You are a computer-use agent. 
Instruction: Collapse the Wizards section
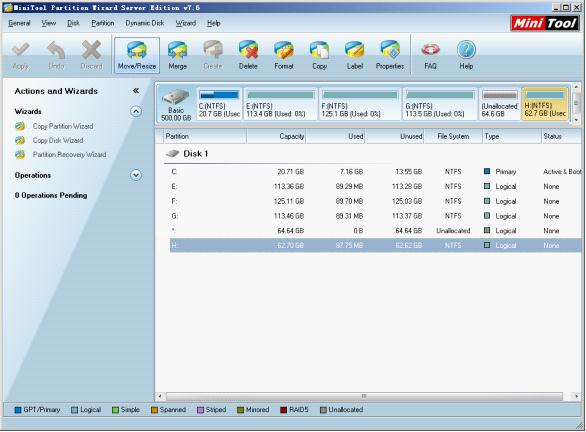(x=136, y=111)
